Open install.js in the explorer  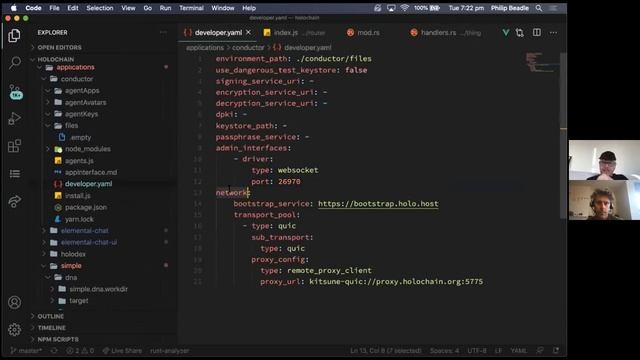(78, 196)
